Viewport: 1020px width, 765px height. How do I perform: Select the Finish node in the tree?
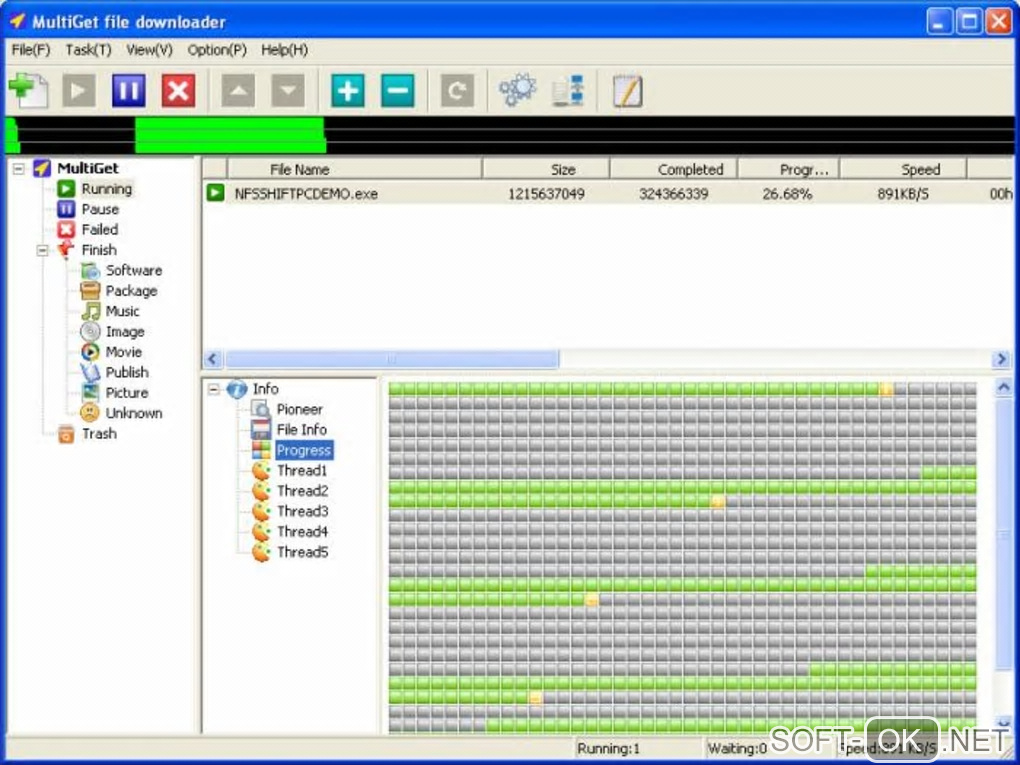[x=99, y=250]
